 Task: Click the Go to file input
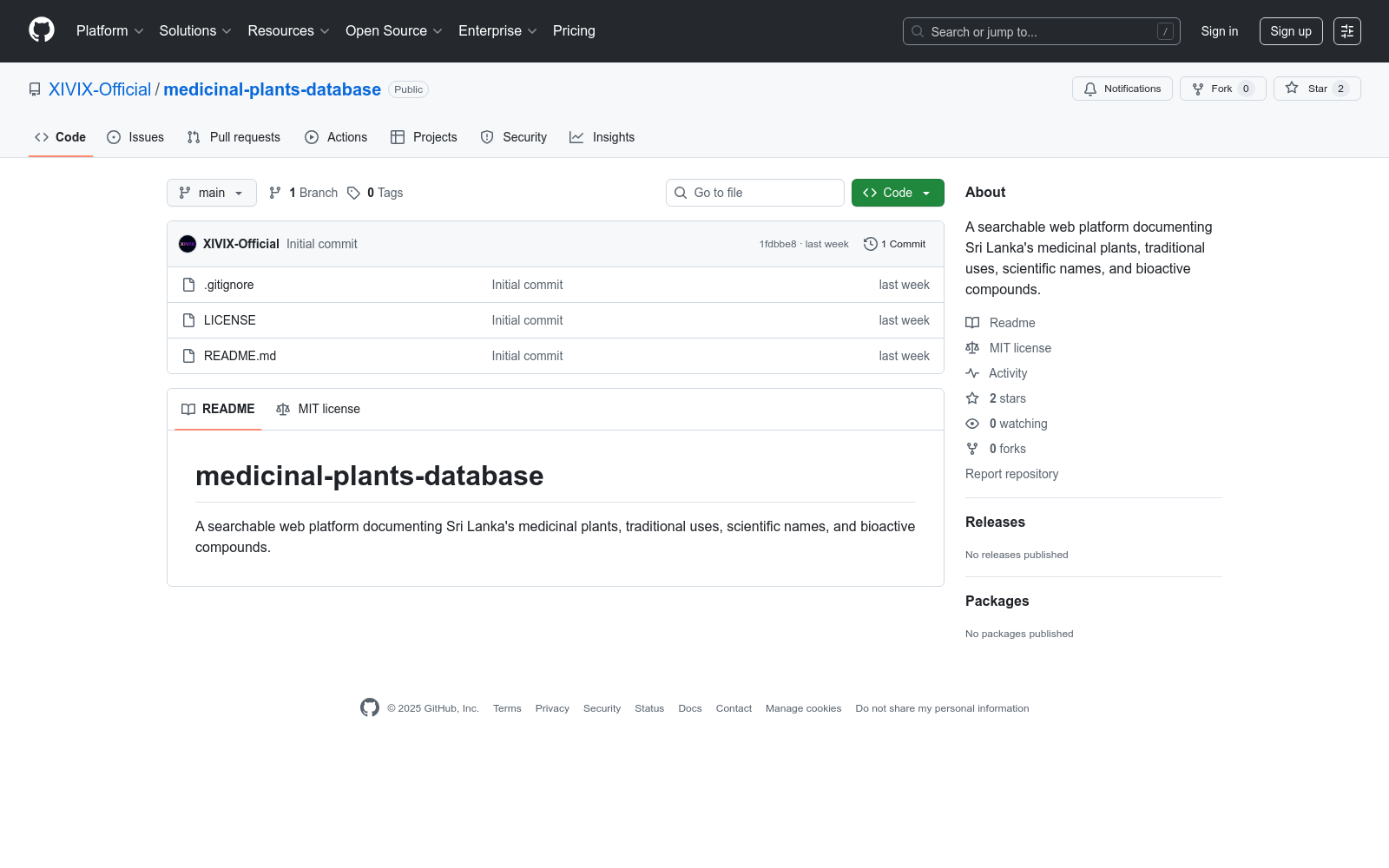755,193
